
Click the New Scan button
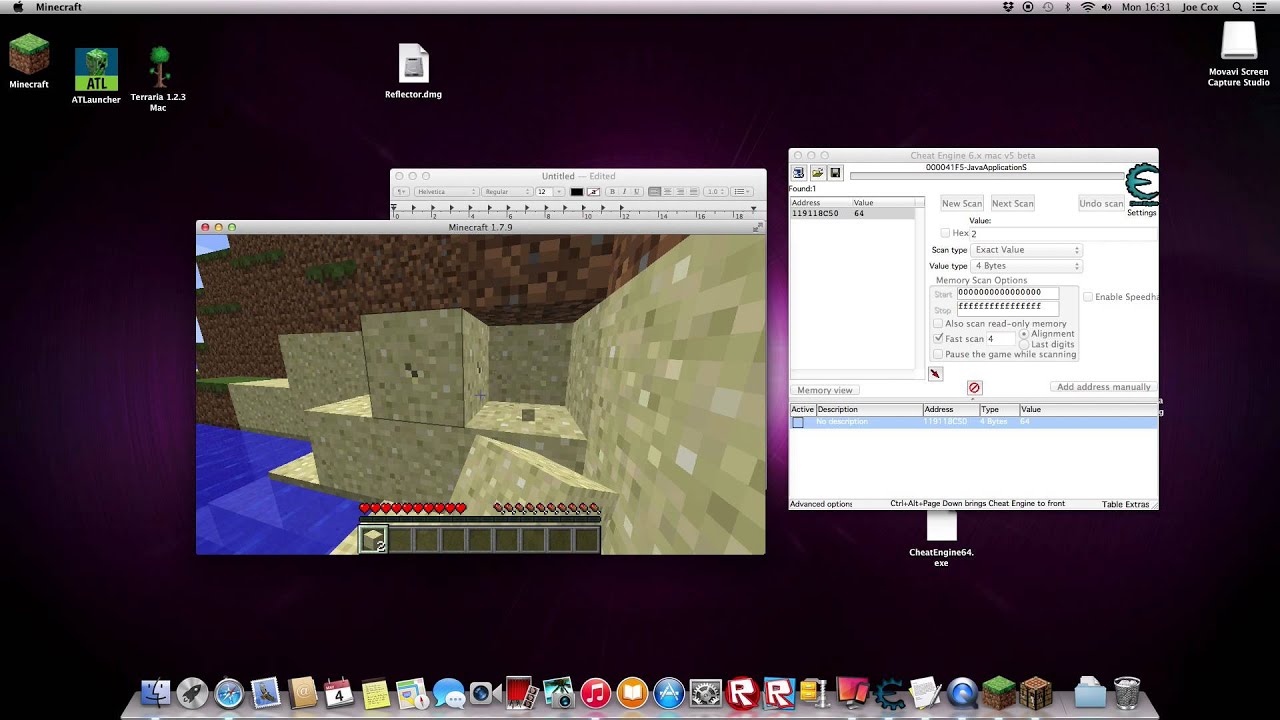tap(962, 204)
